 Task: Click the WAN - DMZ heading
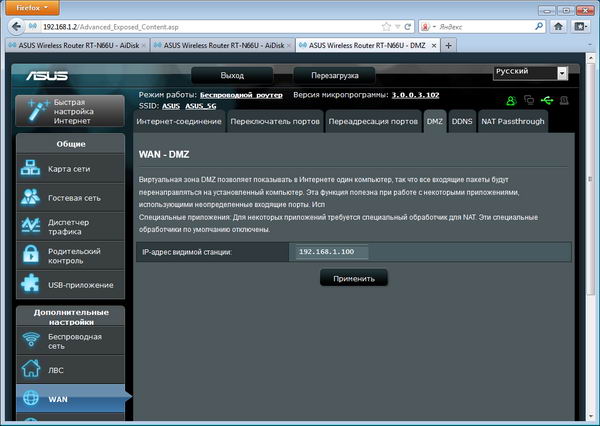(x=164, y=154)
